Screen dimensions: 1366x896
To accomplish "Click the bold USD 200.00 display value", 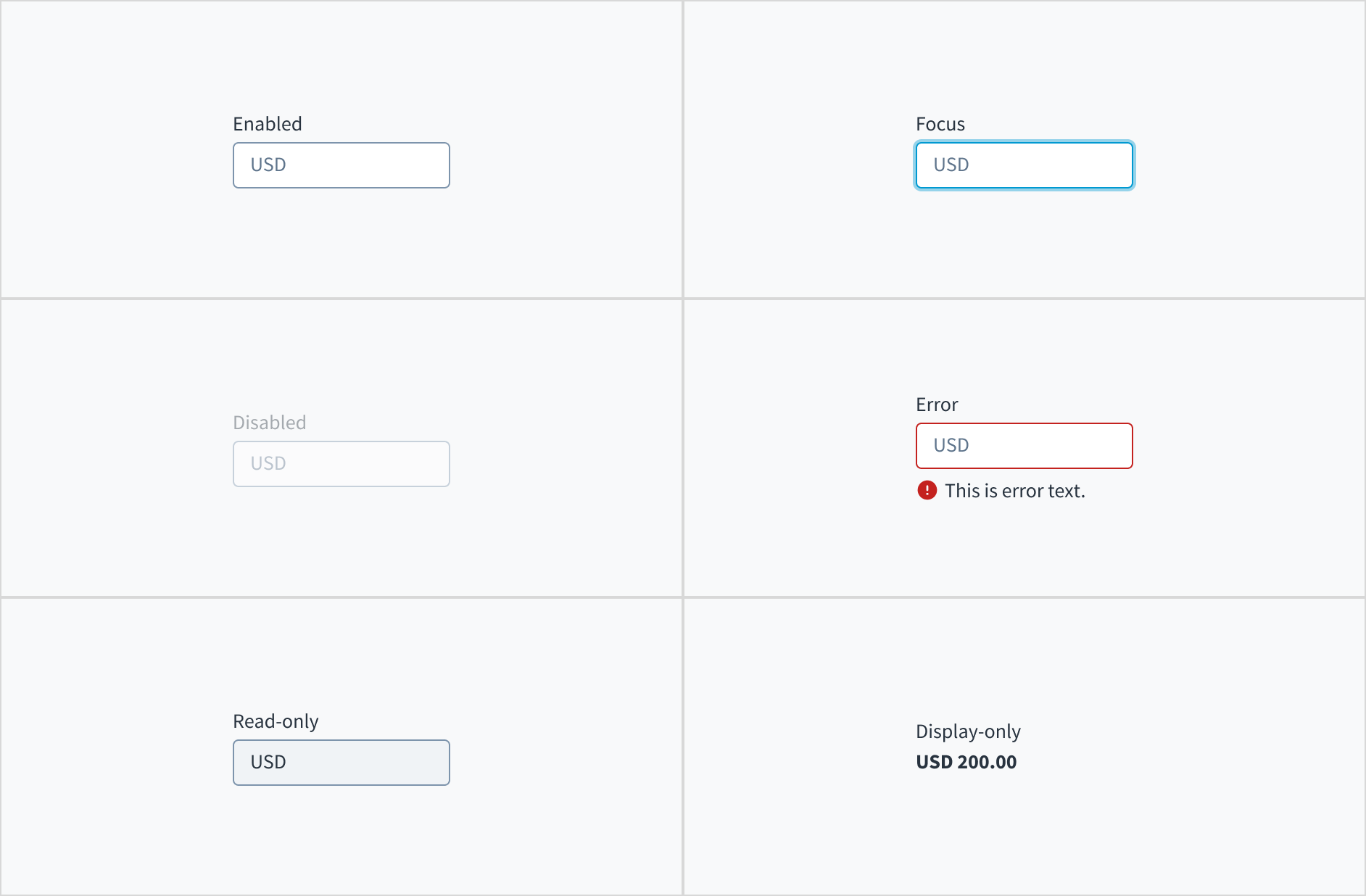I will coord(966,762).
